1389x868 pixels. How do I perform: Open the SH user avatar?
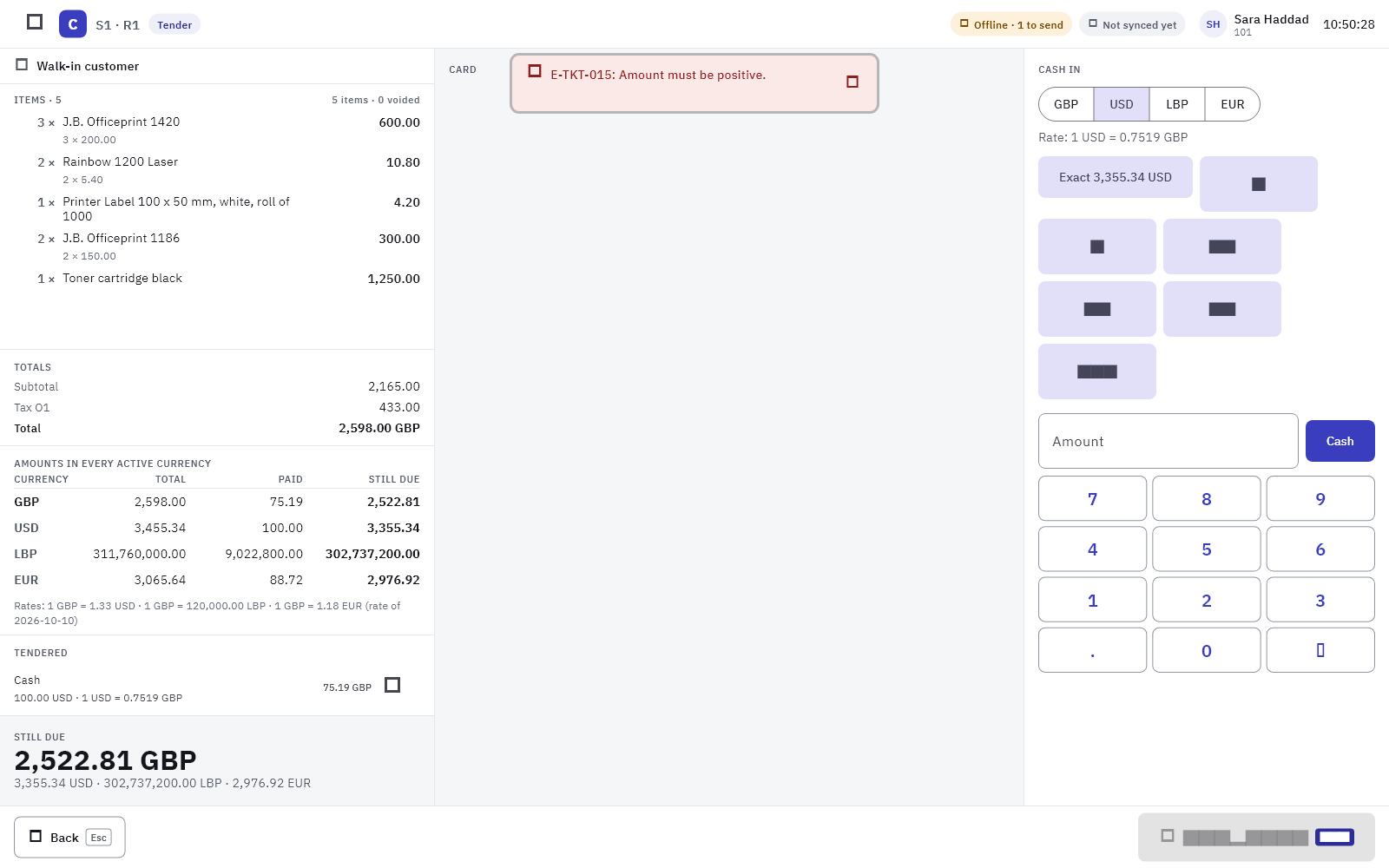1213,24
